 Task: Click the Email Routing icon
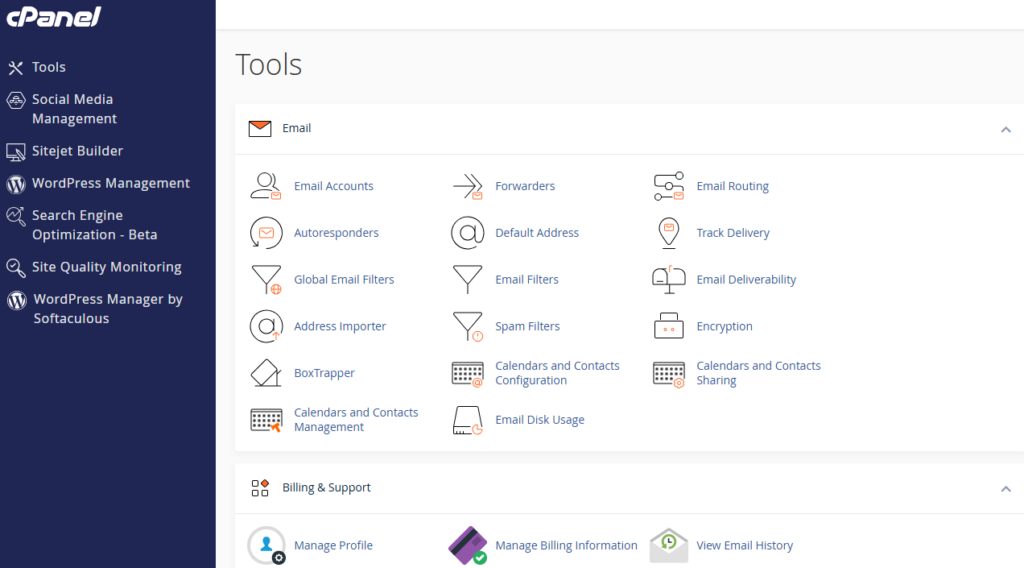[x=669, y=186]
